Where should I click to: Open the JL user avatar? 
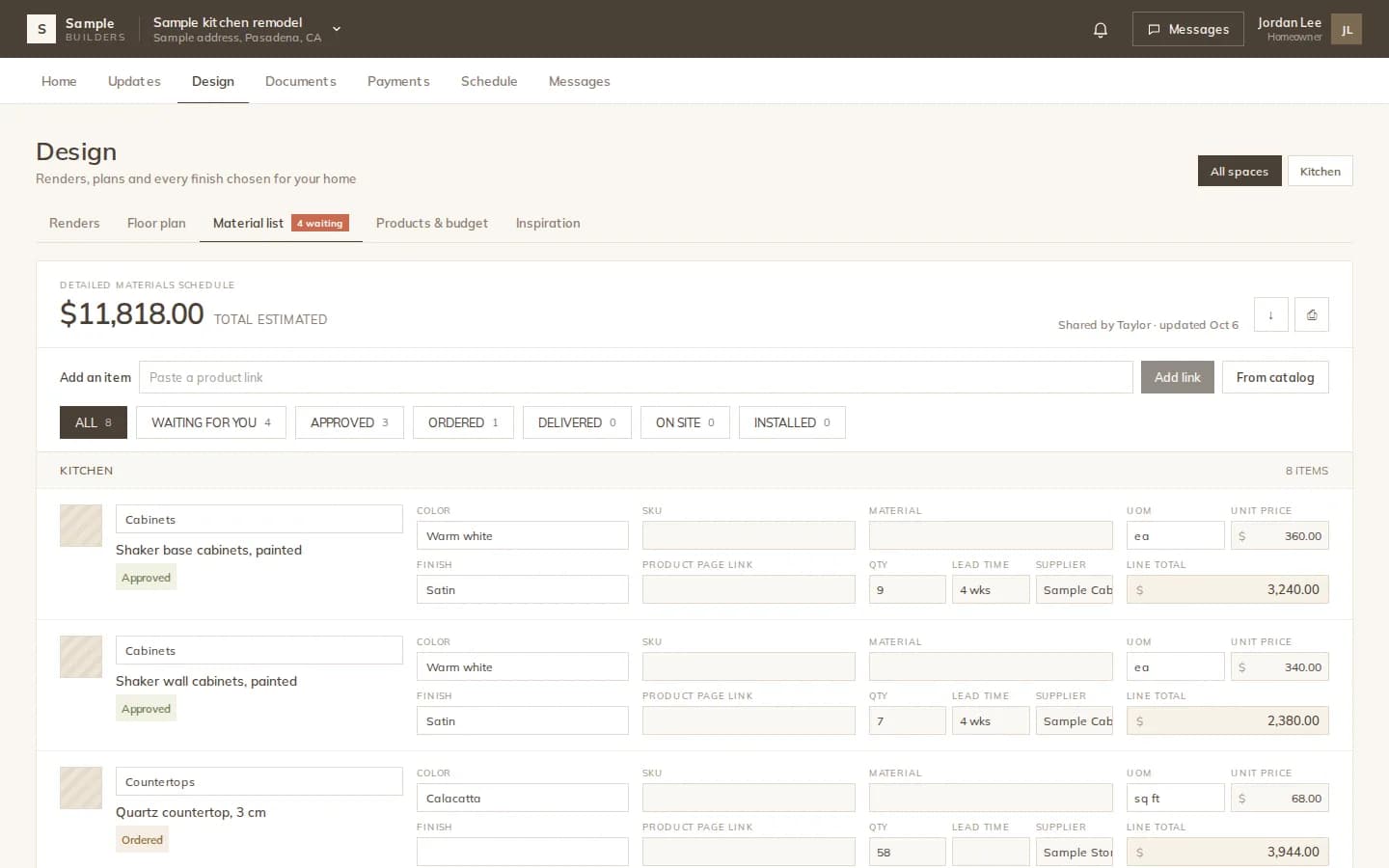[1347, 29]
